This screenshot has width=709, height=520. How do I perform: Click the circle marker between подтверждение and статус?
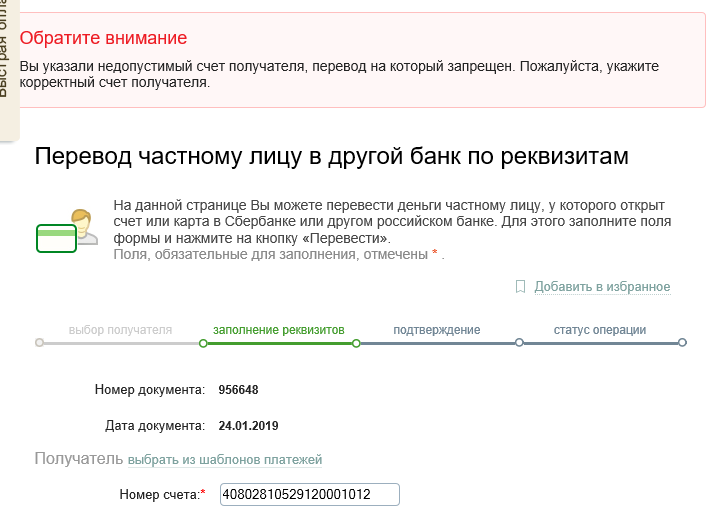pos(519,343)
